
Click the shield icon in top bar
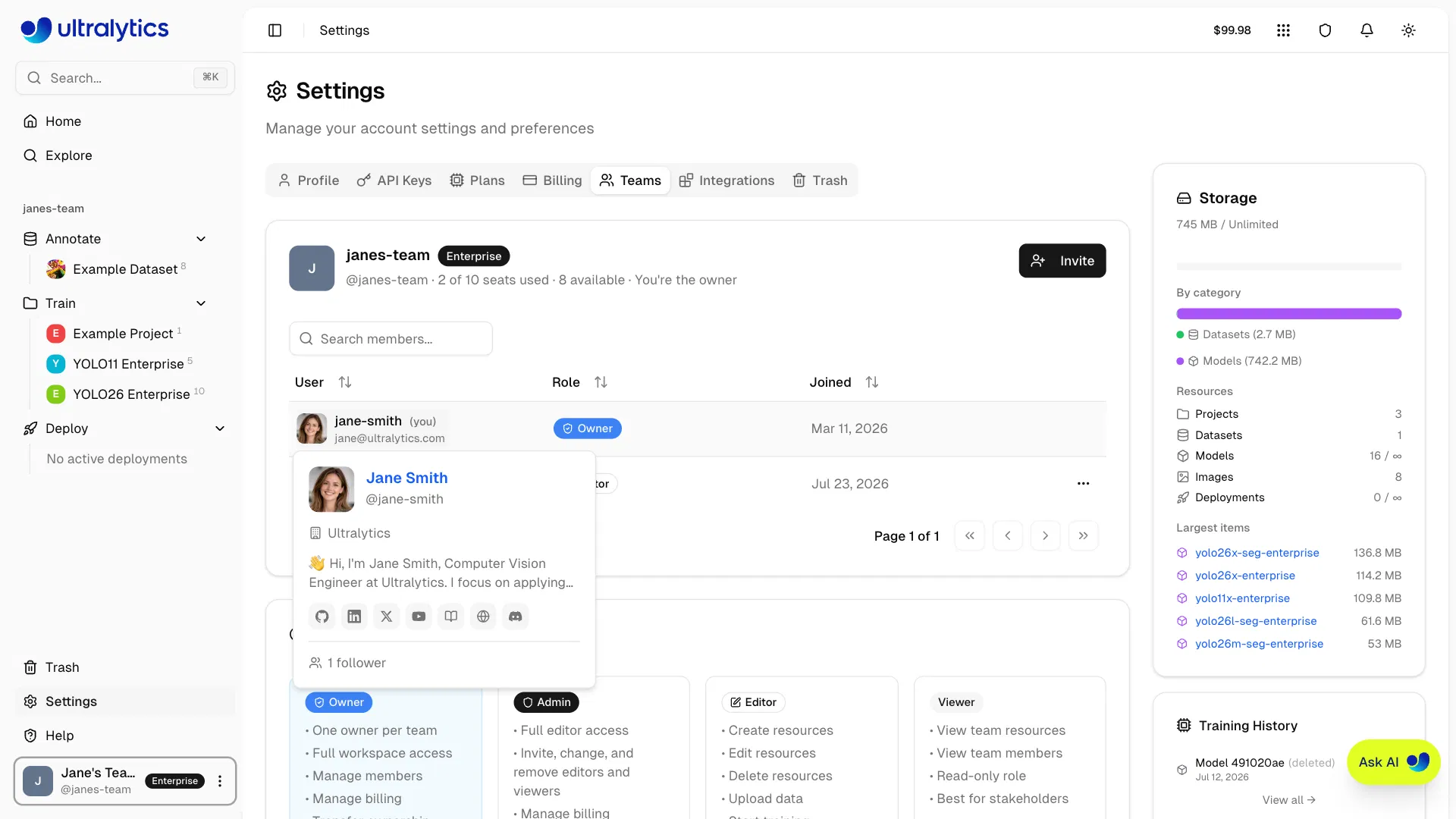tap(1325, 30)
